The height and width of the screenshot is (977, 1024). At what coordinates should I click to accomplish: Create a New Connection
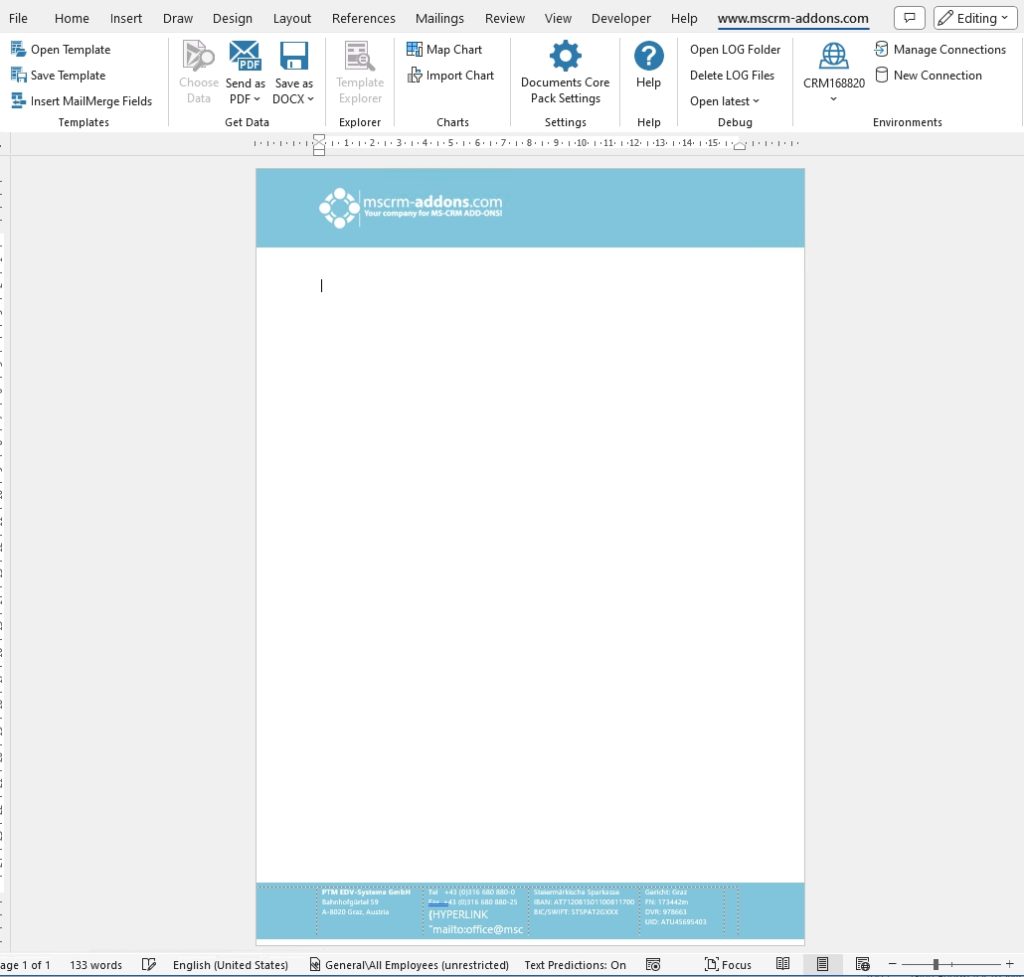(928, 75)
